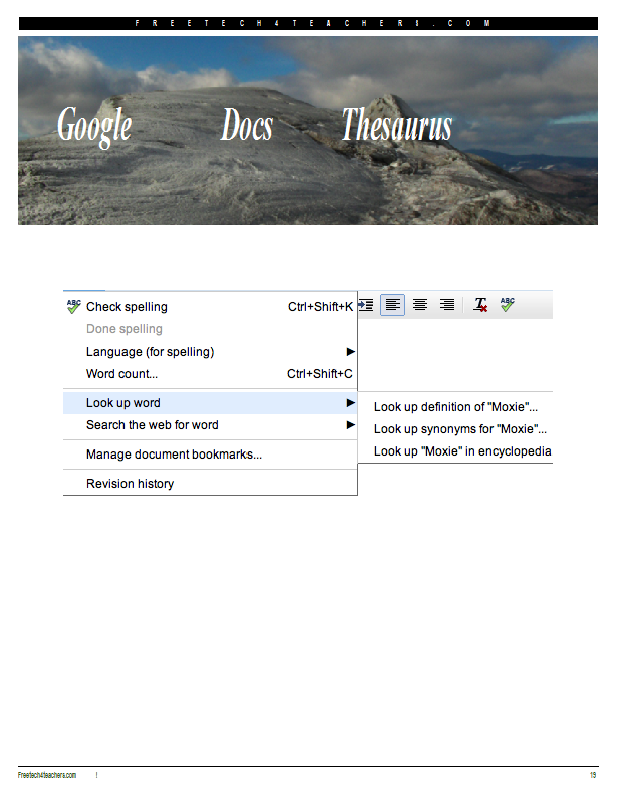Select the center align toolbar icon
The image size is (618, 800).
pyautogui.click(x=420, y=305)
